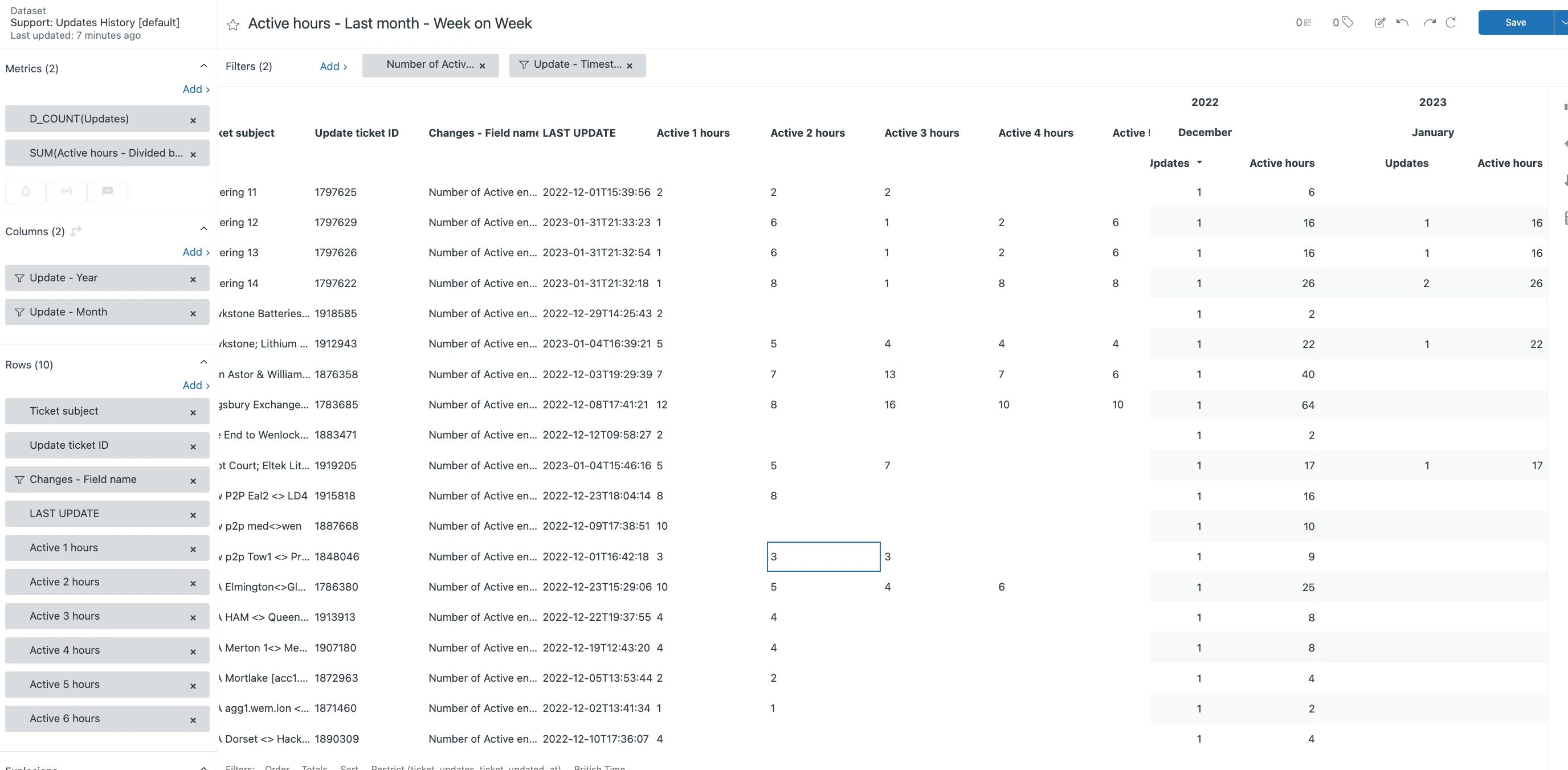Click the water drop color icon
Image resolution: width=1568 pixels, height=770 pixels.
26,191
